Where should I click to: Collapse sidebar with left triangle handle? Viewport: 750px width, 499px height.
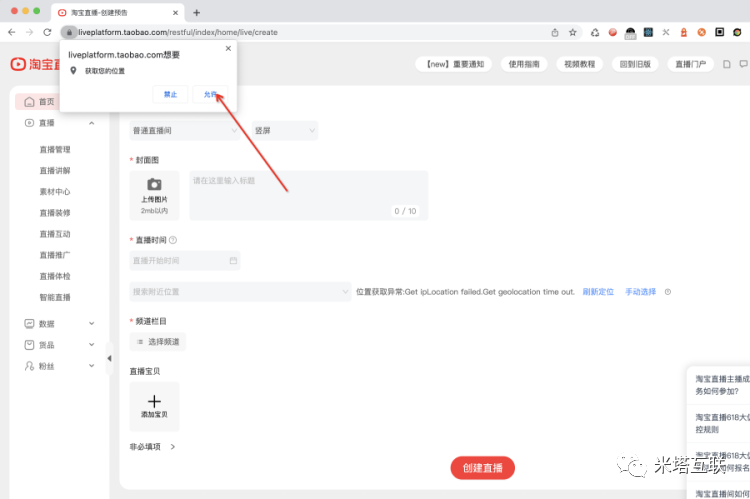point(110,358)
